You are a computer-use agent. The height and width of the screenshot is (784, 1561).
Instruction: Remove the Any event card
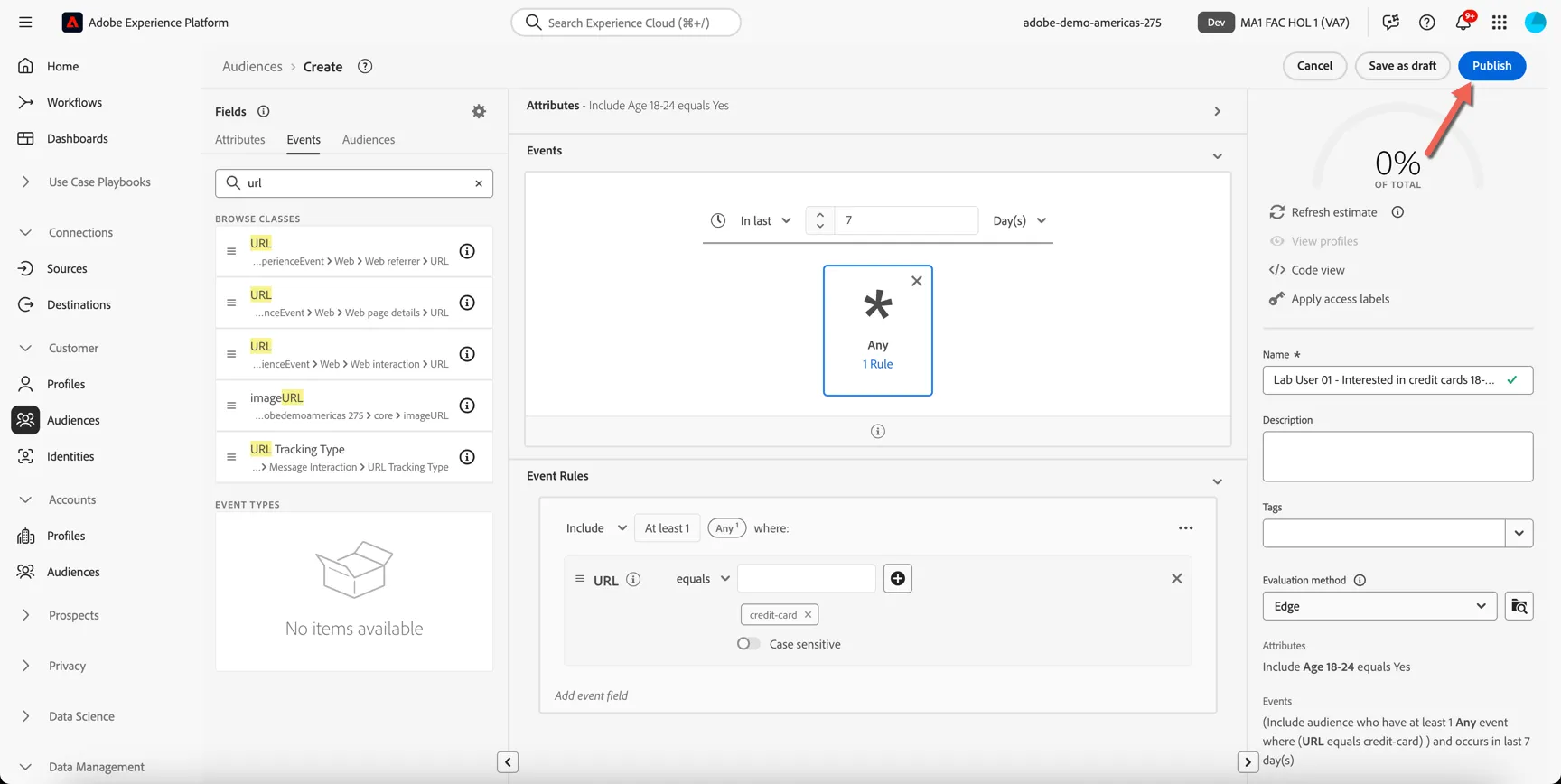(917, 281)
